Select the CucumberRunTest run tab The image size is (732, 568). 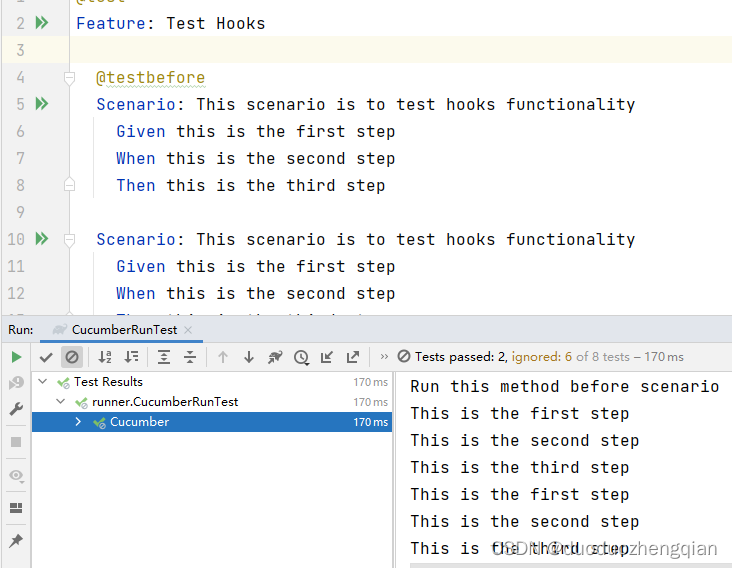(x=124, y=330)
